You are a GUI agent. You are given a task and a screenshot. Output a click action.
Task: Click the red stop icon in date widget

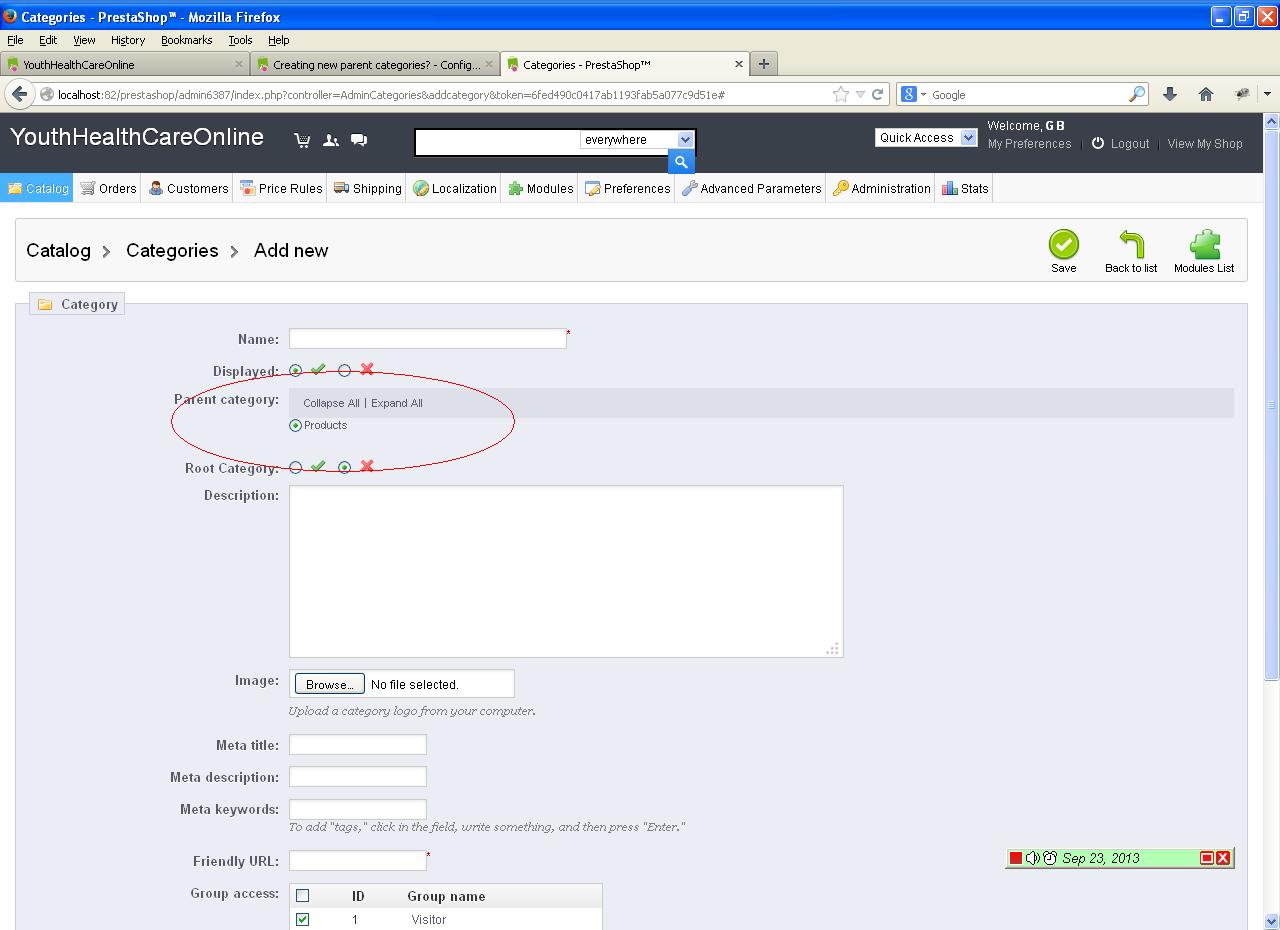pyautogui.click(x=1016, y=858)
